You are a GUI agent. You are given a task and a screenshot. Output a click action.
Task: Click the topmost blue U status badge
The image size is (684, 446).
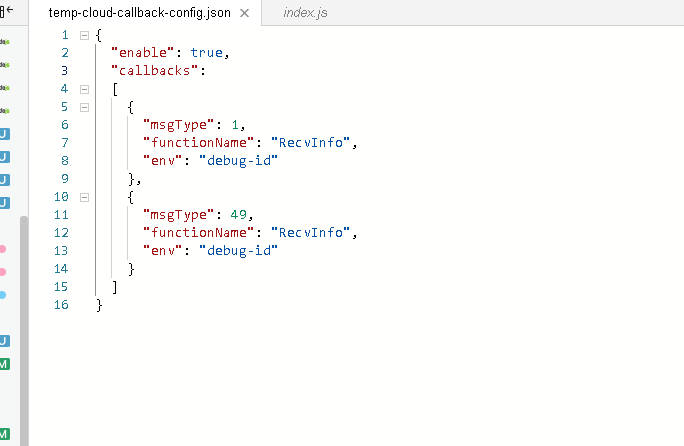[4, 134]
